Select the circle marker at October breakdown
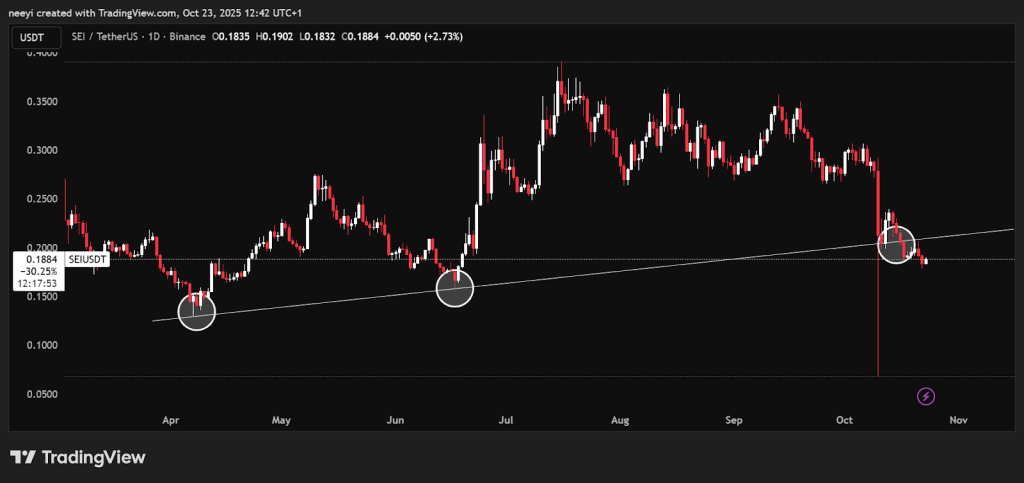This screenshot has height=483, width=1024. [897, 244]
